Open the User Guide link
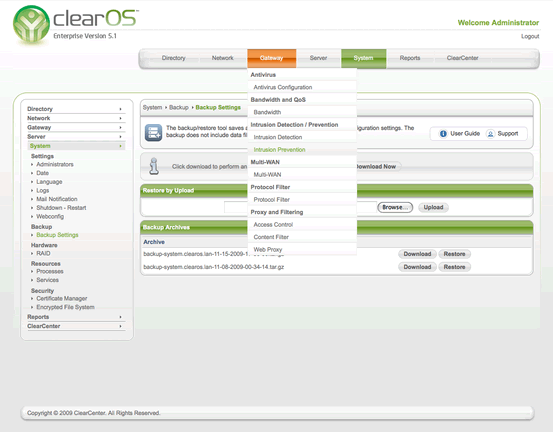 465,134
